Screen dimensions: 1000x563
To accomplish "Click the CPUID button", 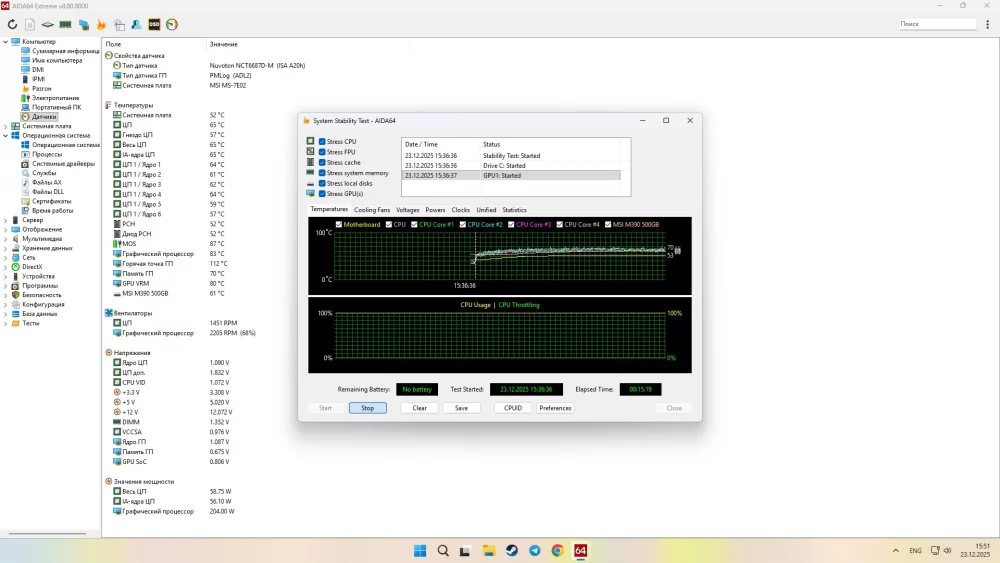I will pos(513,408).
